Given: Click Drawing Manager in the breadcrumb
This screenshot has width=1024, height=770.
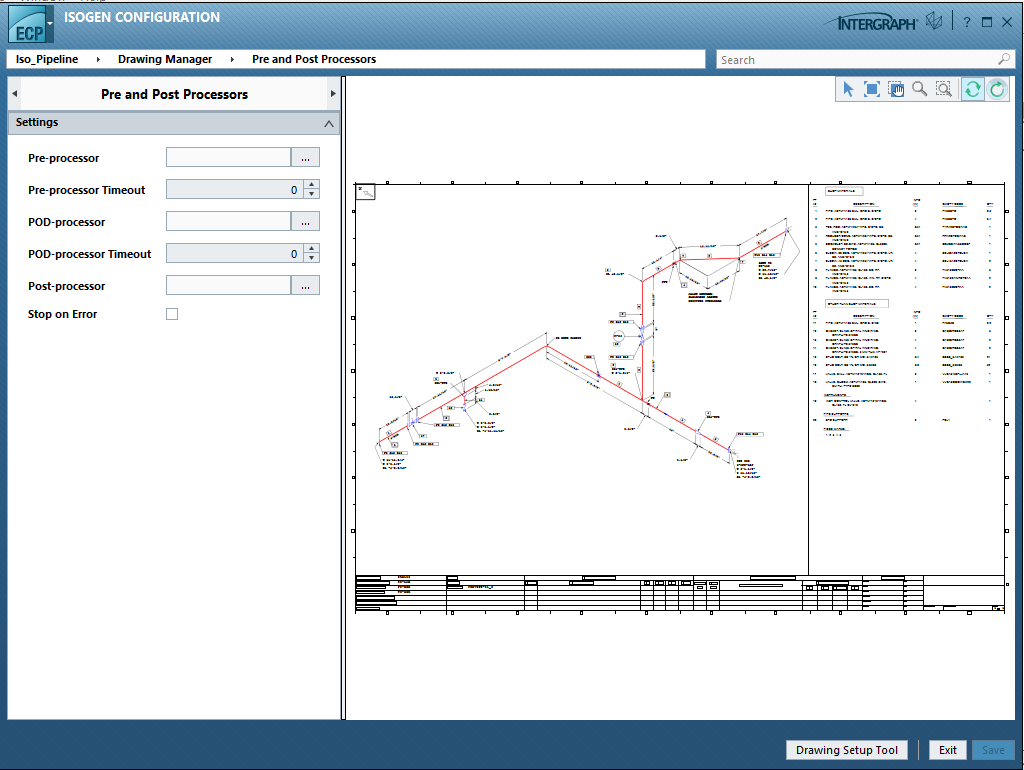Looking at the screenshot, I should [165, 59].
